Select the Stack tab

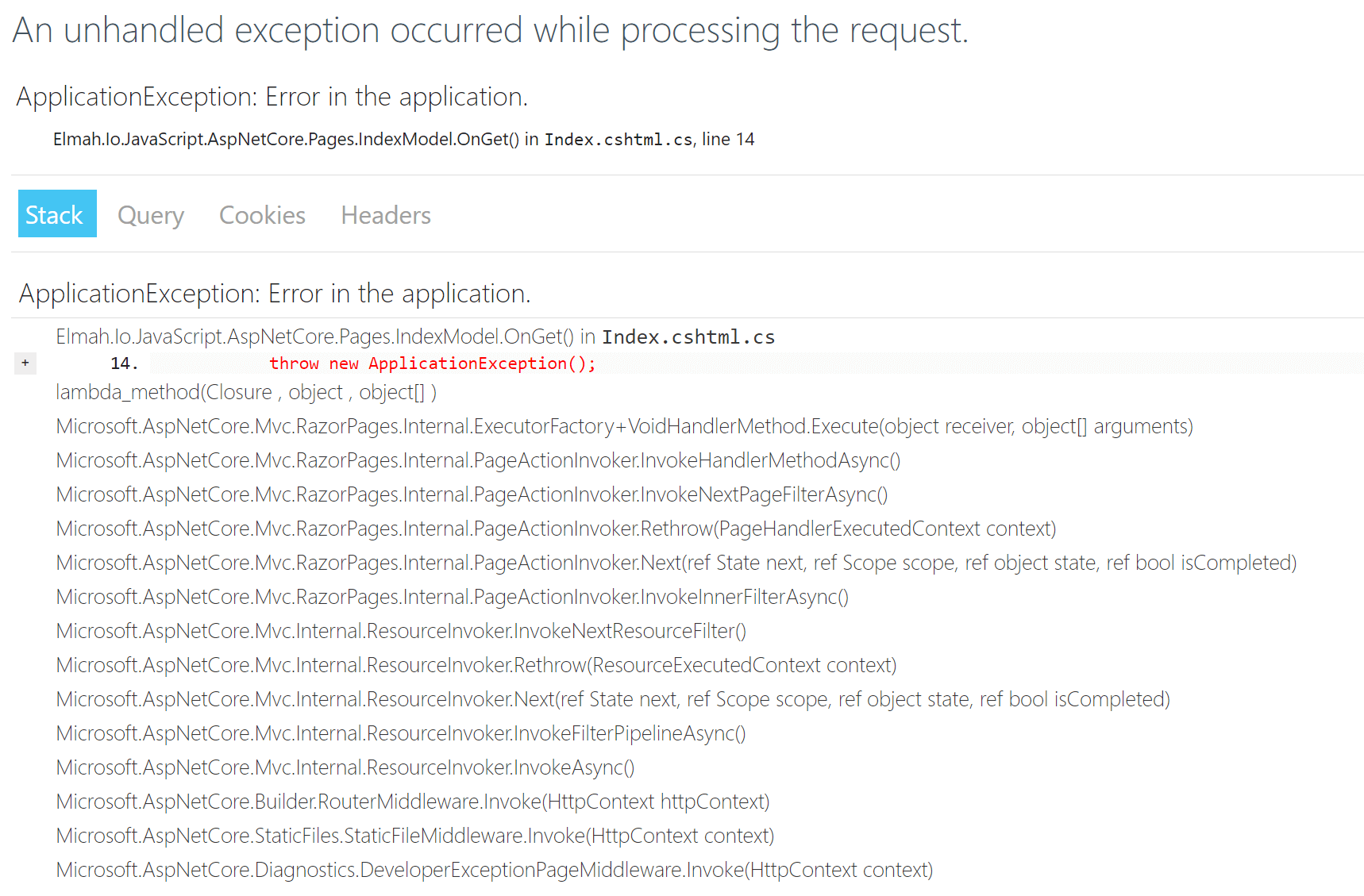pyautogui.click(x=56, y=213)
